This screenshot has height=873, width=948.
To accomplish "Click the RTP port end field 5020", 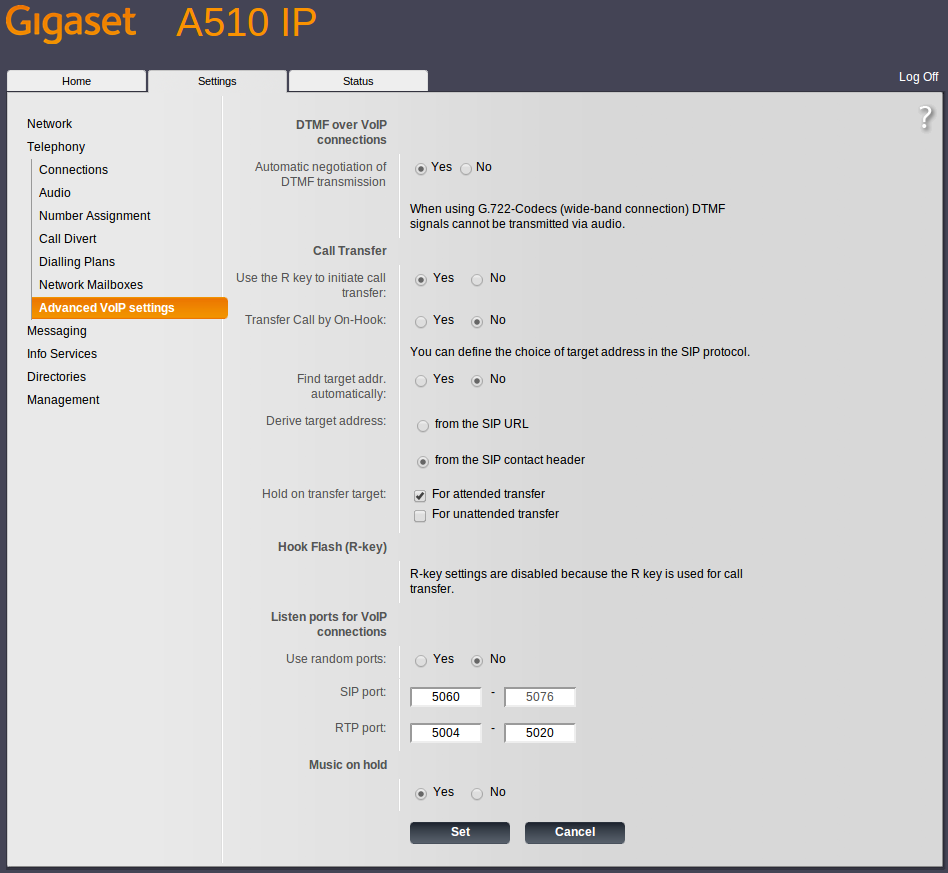I will click(x=540, y=733).
